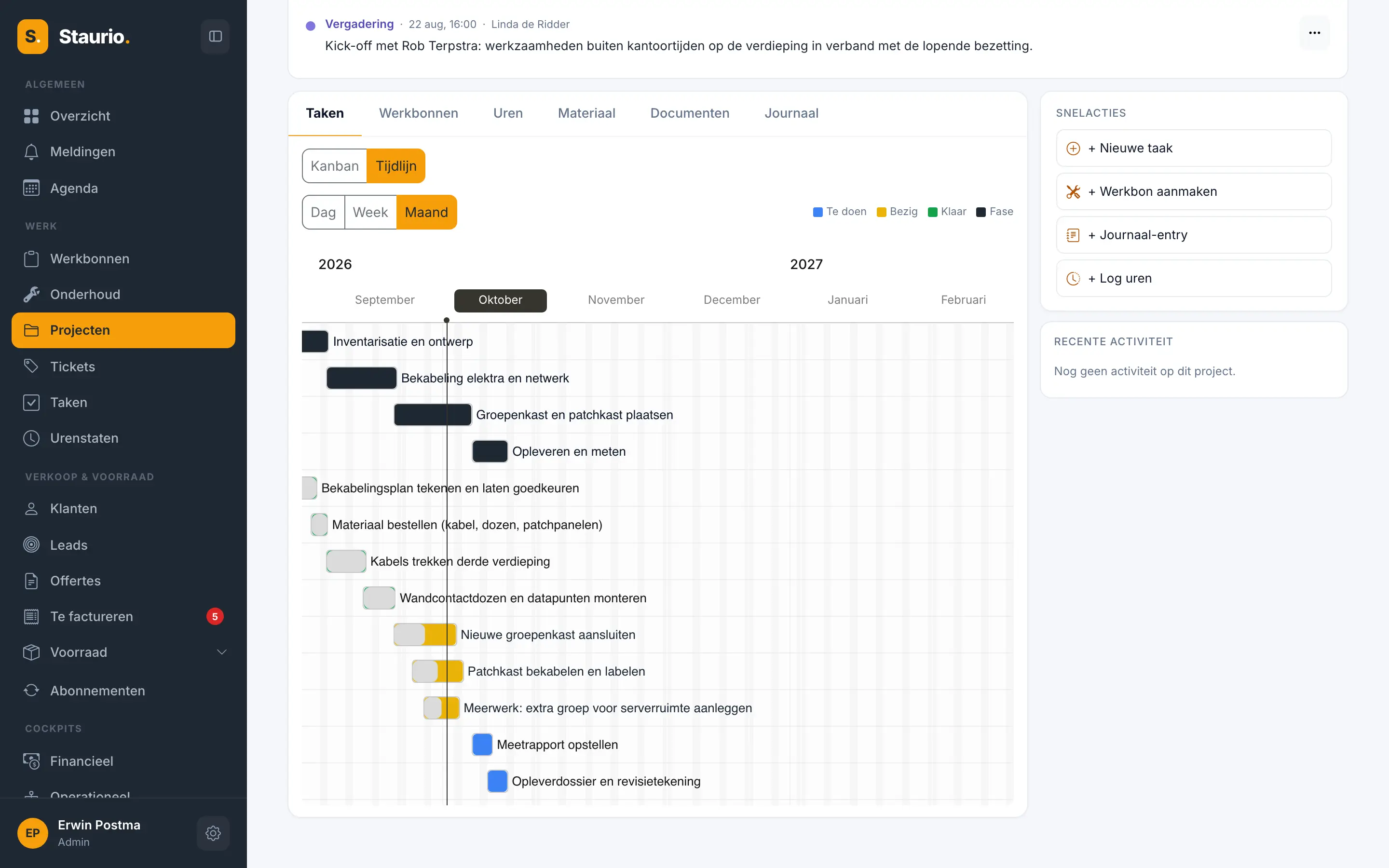The width and height of the screenshot is (1389, 868).
Task: Switch to the Documenten tab
Action: (690, 113)
